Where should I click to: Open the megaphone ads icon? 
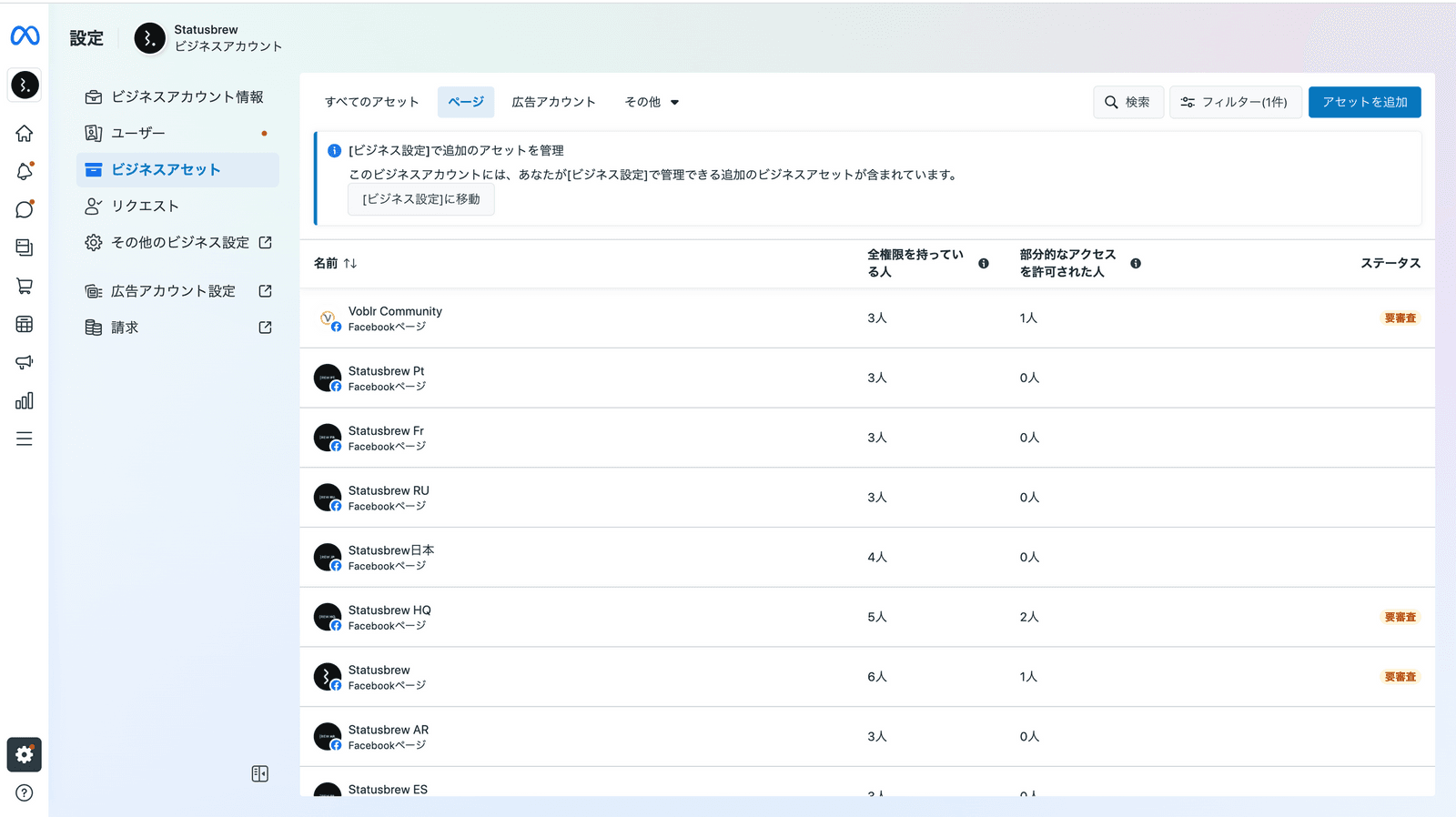pyautogui.click(x=25, y=362)
